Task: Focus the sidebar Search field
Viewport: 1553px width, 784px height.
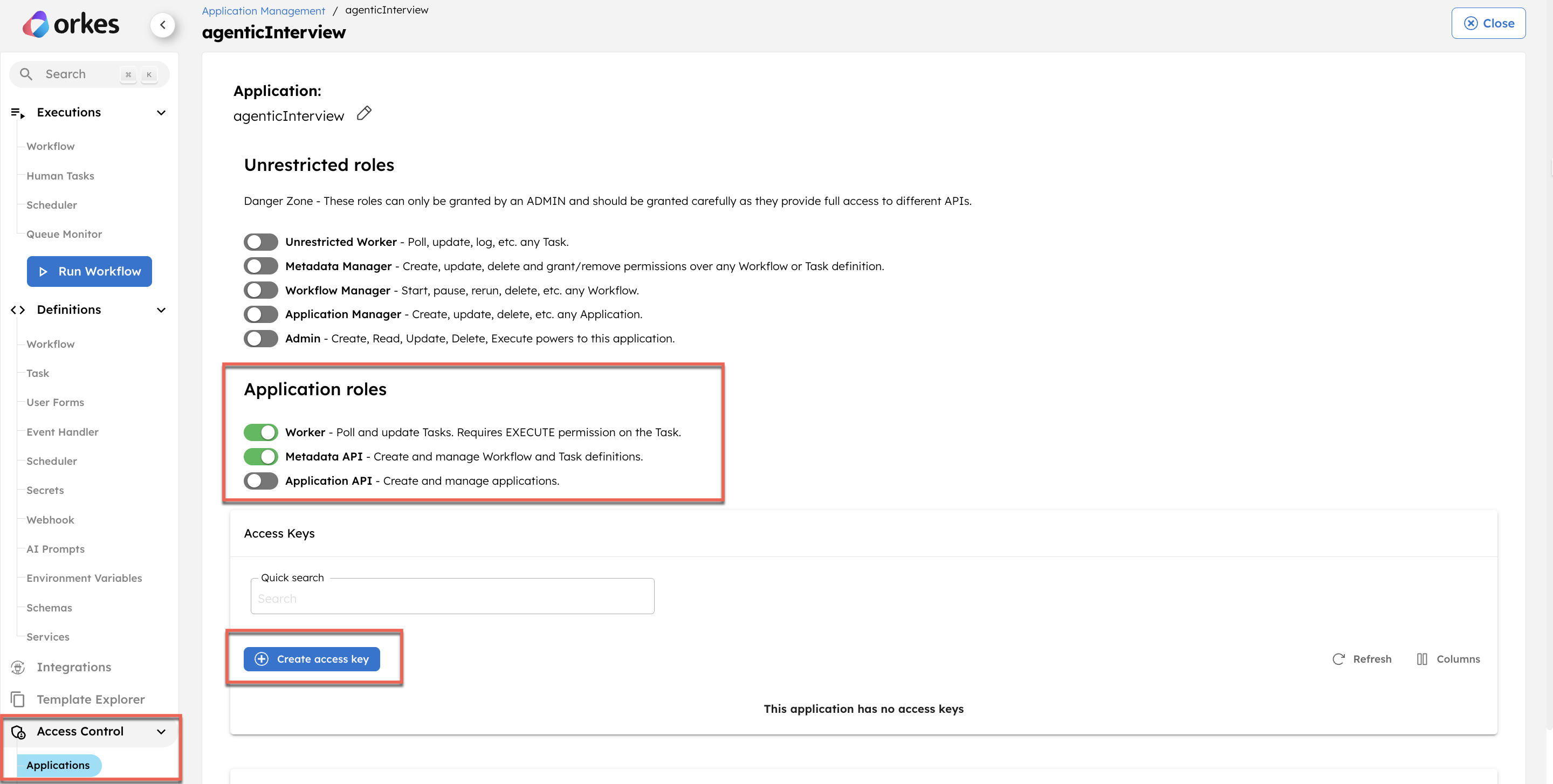Action: (x=89, y=74)
